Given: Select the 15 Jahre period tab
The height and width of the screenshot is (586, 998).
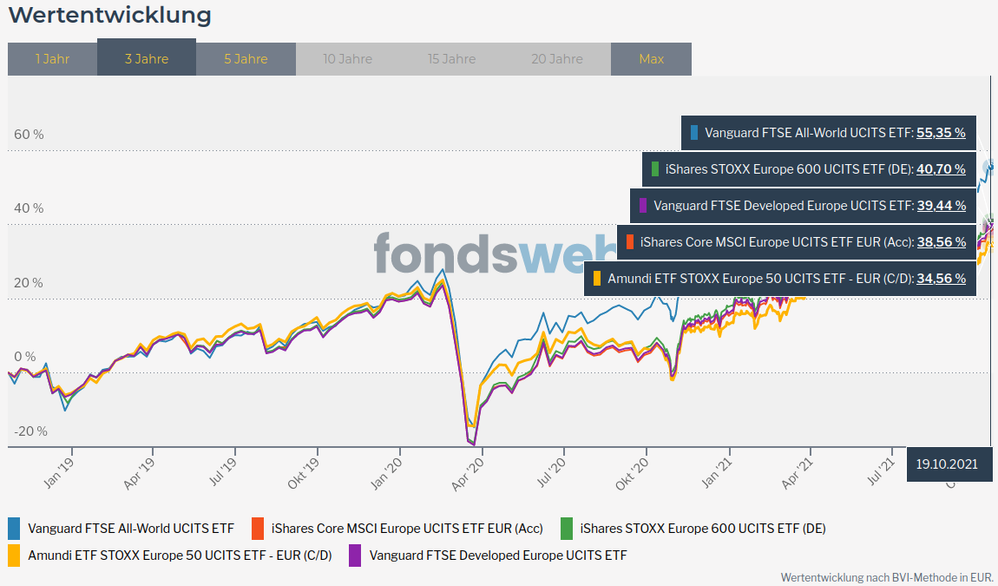Looking at the screenshot, I should pyautogui.click(x=451, y=59).
